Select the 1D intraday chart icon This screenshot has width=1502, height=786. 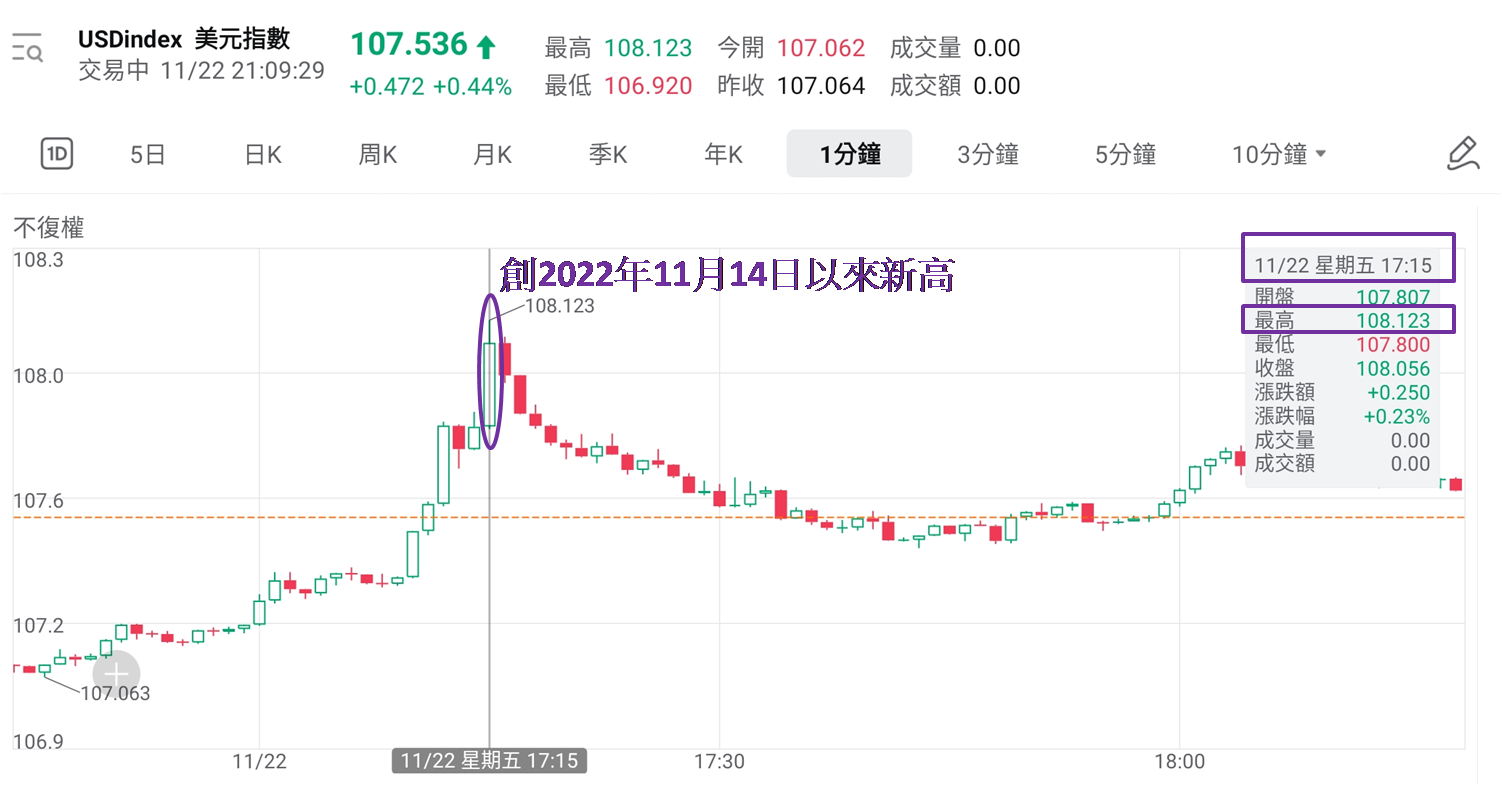57,154
